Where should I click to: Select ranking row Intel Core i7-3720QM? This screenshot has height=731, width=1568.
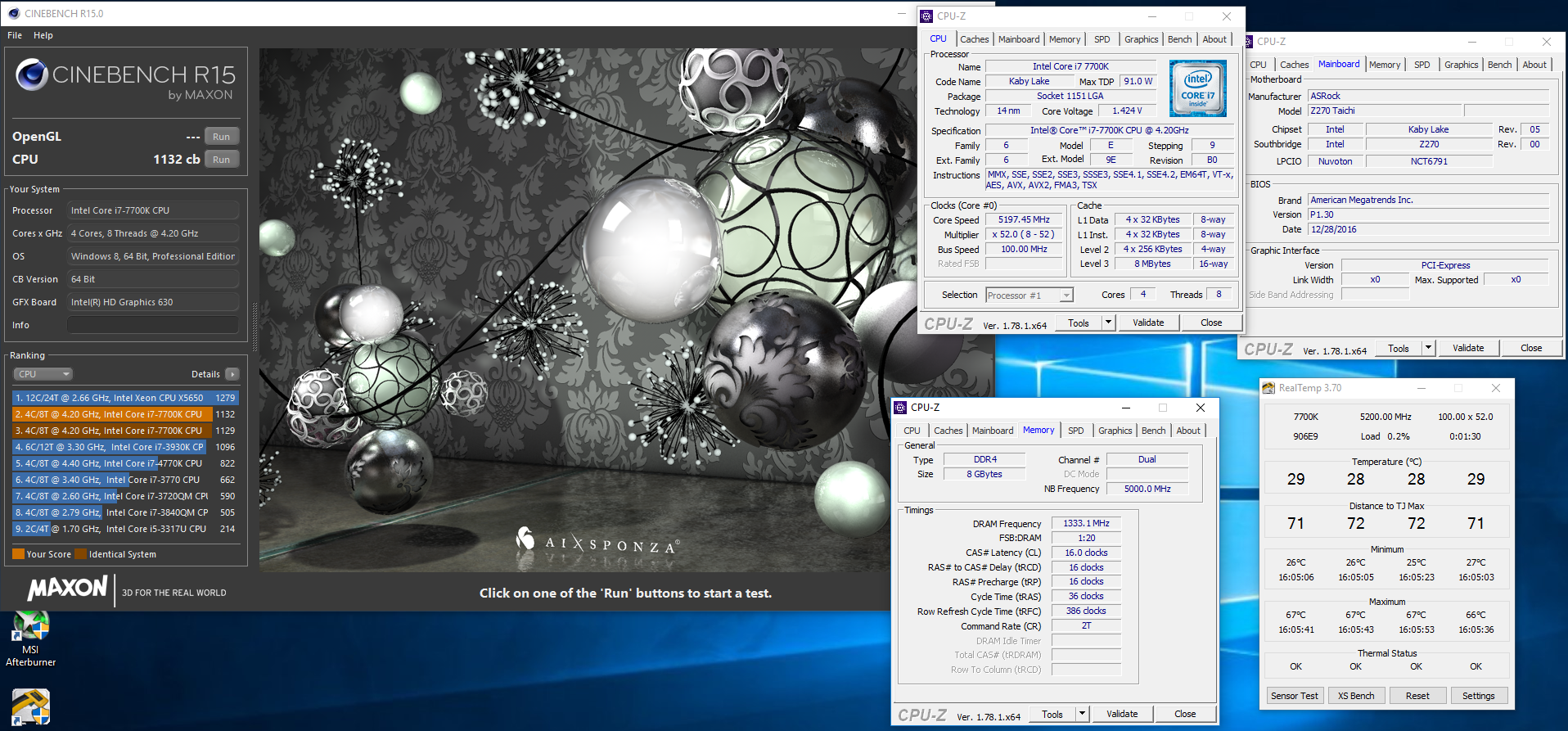coord(125,496)
